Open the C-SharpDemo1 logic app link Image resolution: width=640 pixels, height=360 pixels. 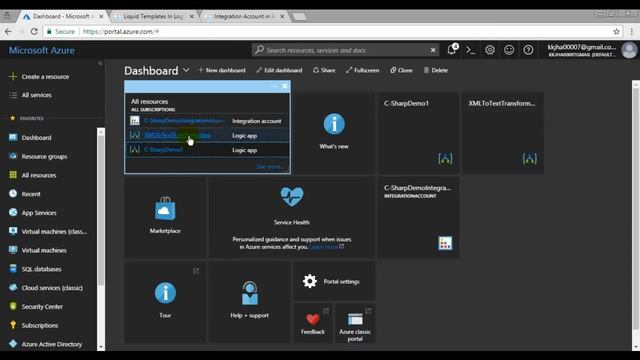pyautogui.click(x=164, y=150)
